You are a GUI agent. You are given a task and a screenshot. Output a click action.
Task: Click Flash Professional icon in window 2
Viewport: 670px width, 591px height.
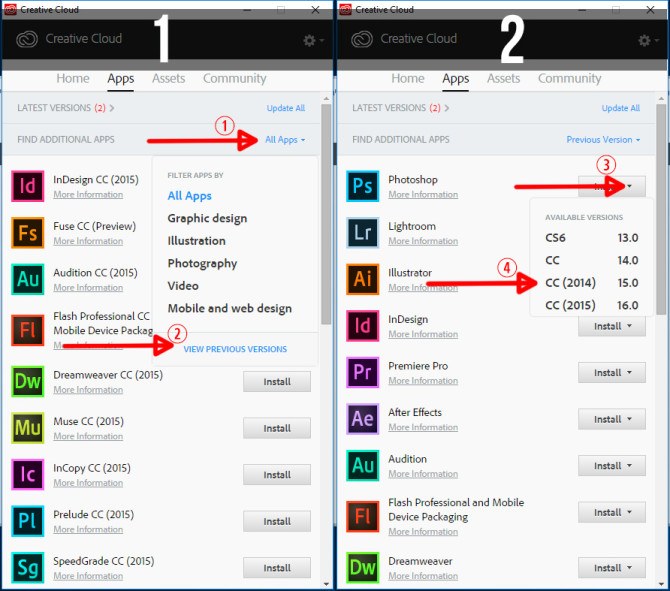point(362,516)
